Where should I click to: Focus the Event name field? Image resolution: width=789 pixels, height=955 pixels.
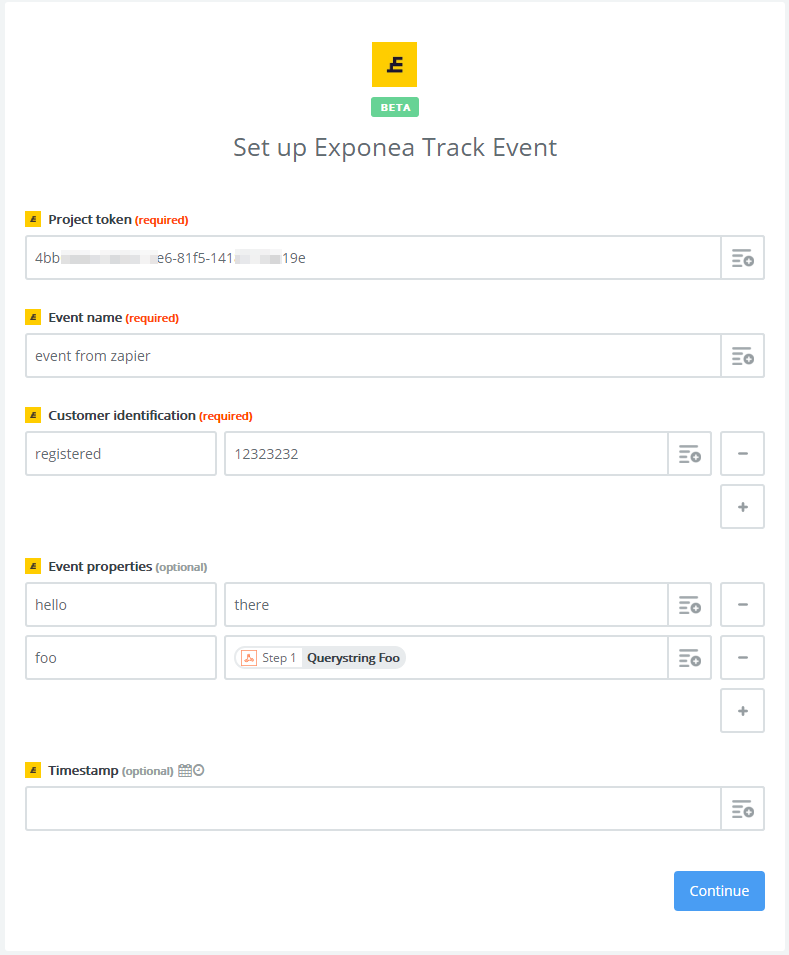[373, 356]
